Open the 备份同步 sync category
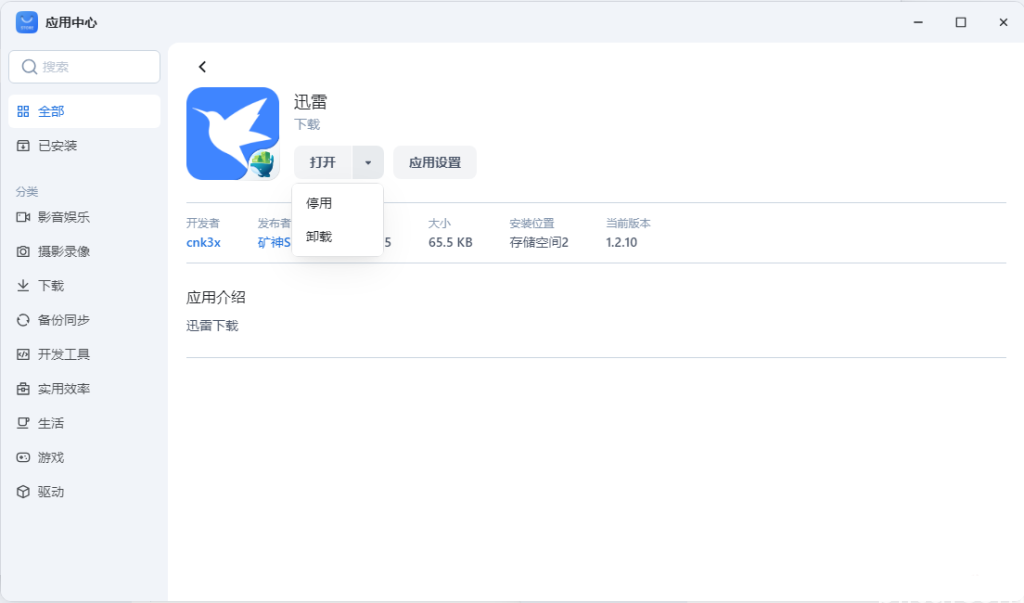This screenshot has height=603, width=1024. click(x=64, y=320)
